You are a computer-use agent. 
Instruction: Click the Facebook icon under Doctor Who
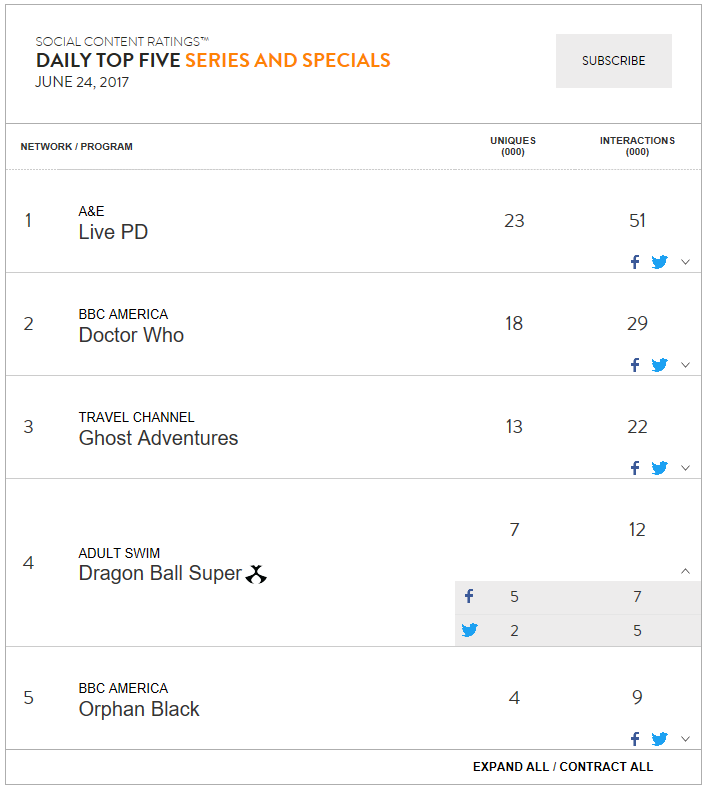[635, 365]
